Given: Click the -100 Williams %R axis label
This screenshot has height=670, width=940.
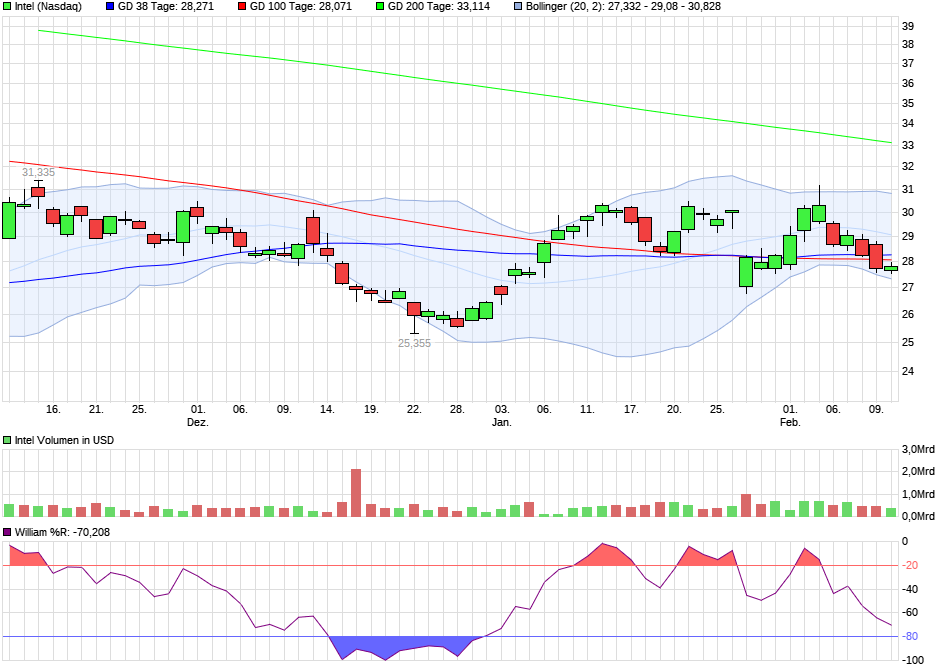Looking at the screenshot, I should tap(914, 660).
